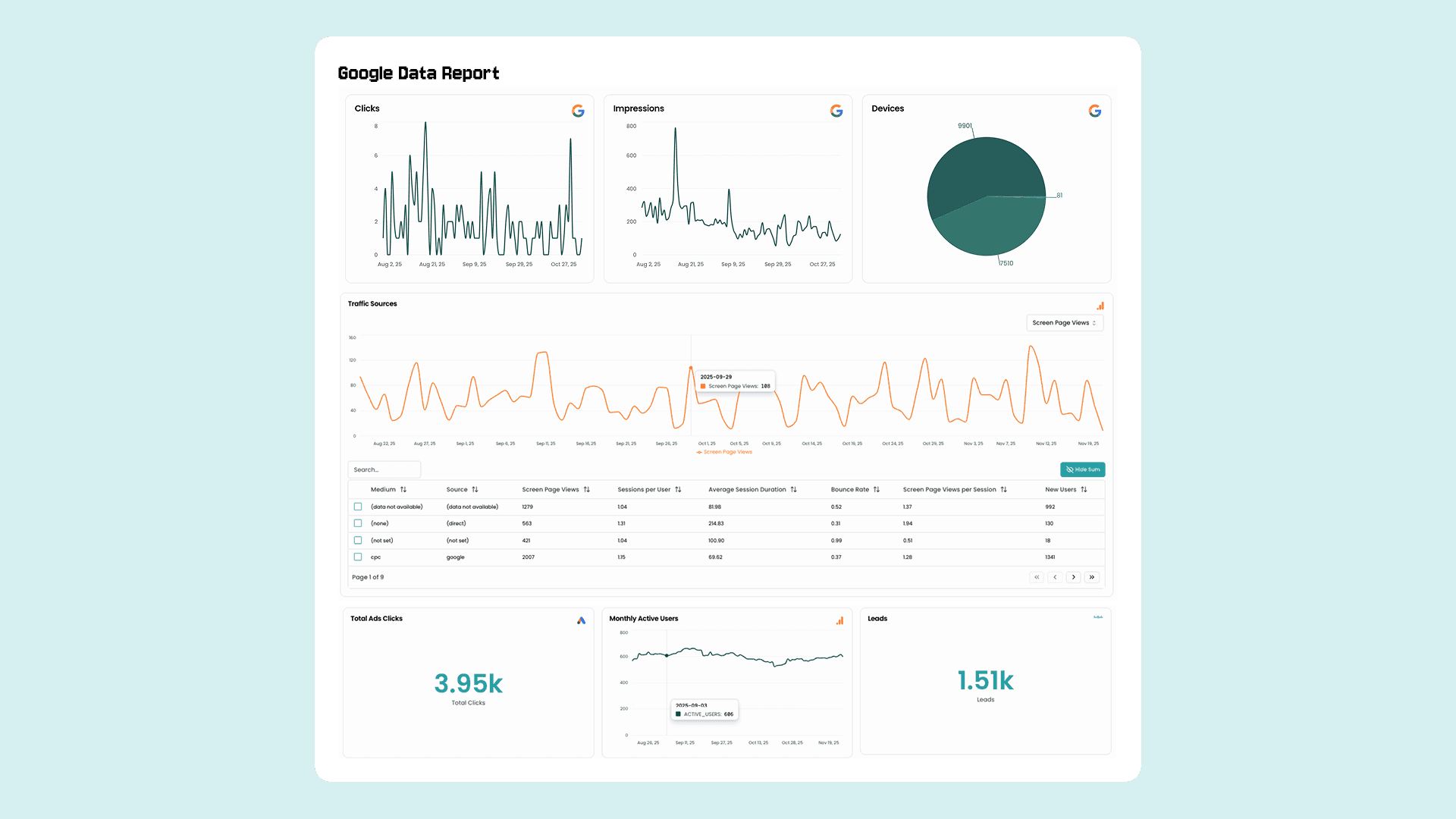Click the HubSpot icon on the Leads card
Image resolution: width=1456 pixels, height=819 pixels.
(x=1098, y=617)
